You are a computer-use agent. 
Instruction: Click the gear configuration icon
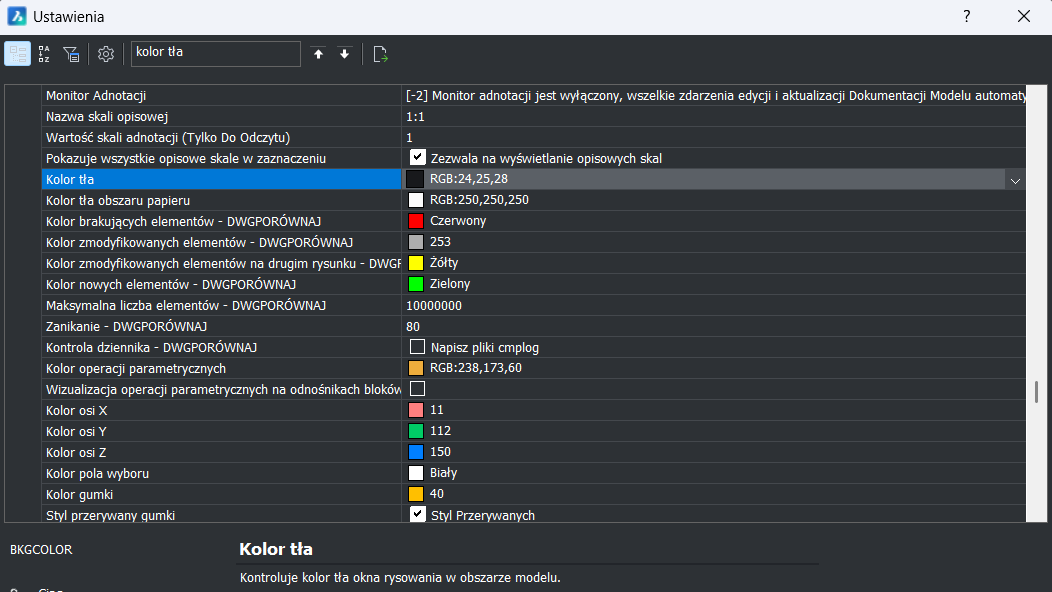[106, 54]
